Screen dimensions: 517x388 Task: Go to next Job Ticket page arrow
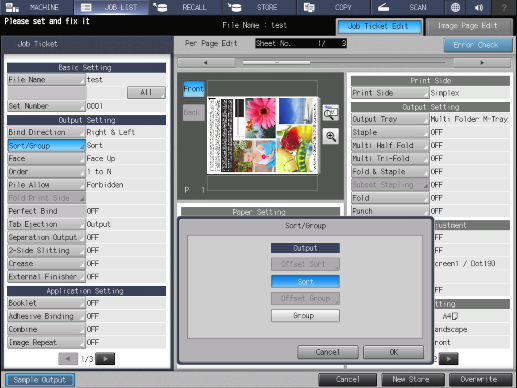pyautogui.click(x=105, y=359)
